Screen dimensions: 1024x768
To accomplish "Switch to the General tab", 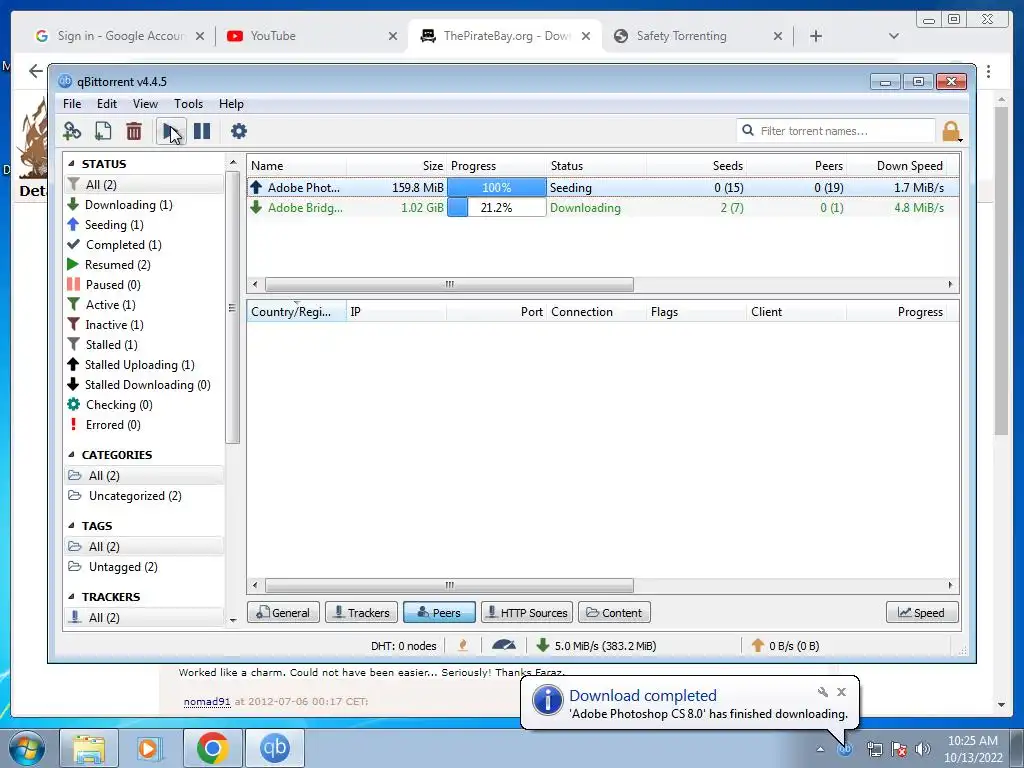I will 283,613.
